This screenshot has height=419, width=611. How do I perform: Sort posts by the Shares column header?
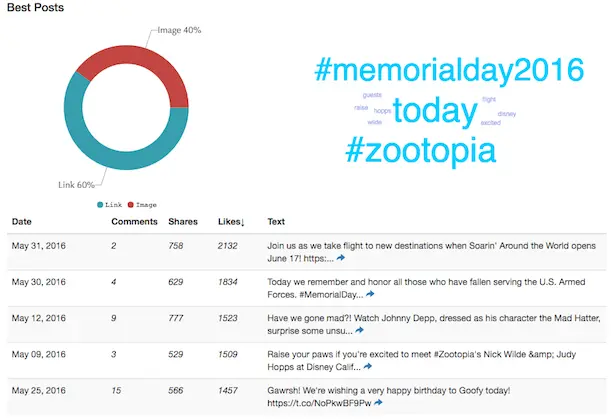click(182, 221)
